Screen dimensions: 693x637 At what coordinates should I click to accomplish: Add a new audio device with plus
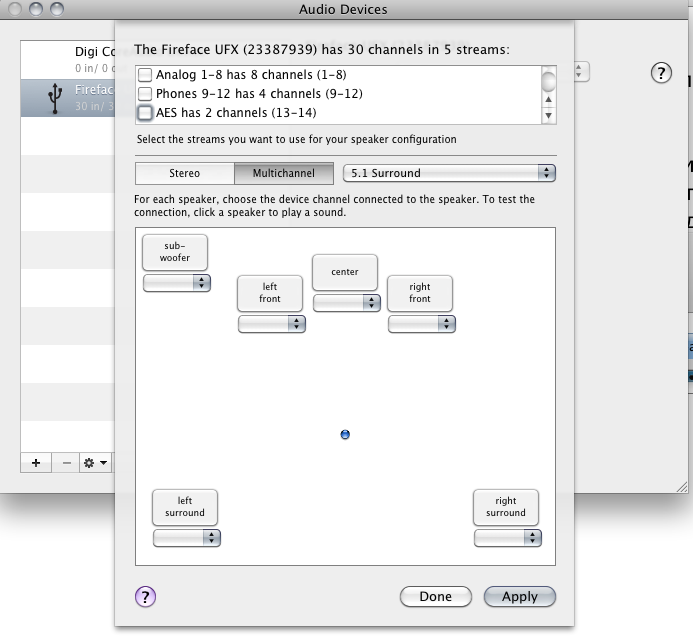[x=36, y=463]
